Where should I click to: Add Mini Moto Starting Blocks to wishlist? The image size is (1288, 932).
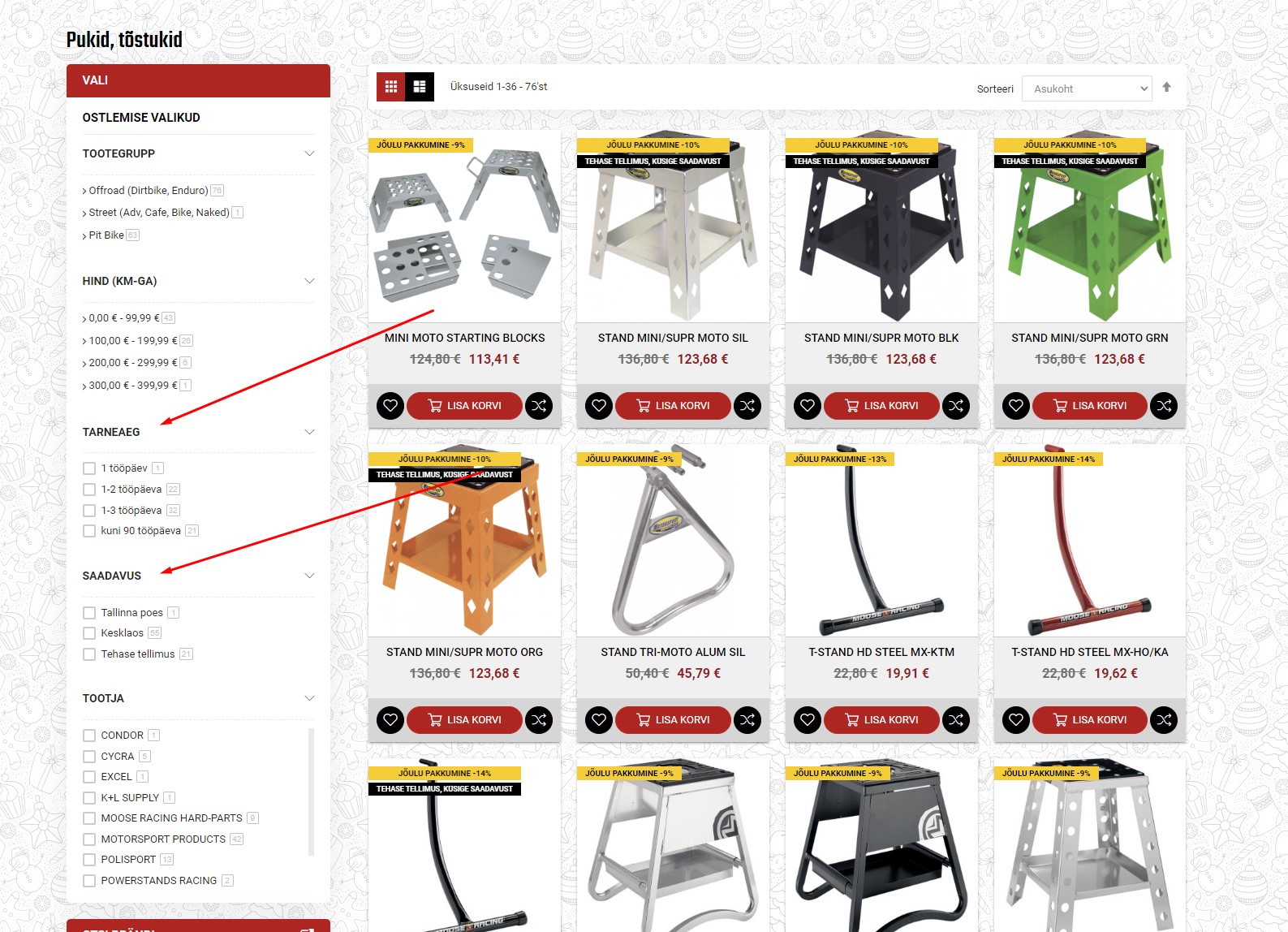click(390, 405)
